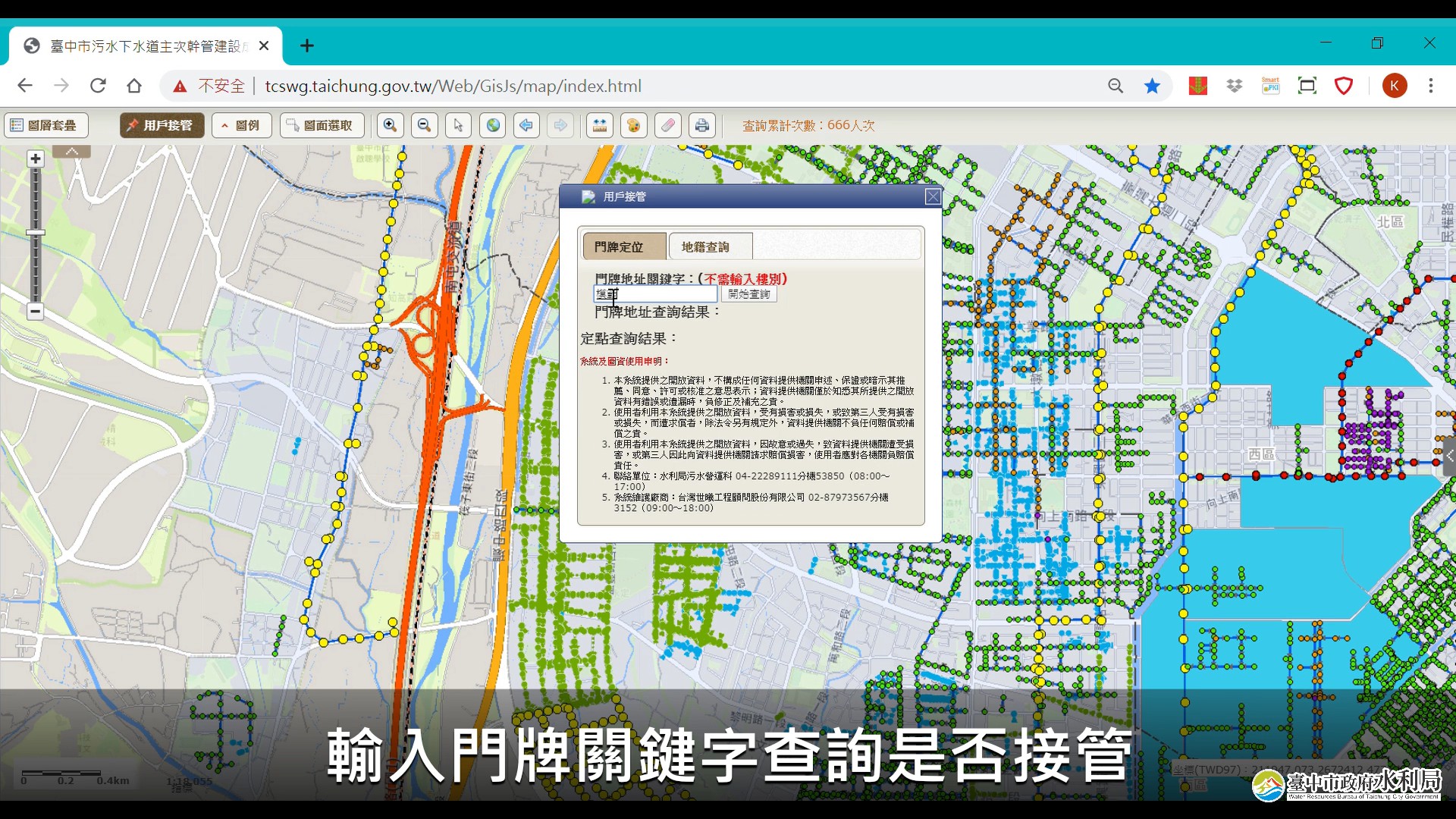Screen dimensions: 1456x819
Task: Expand the 圖例 legend dropdown
Action: click(x=241, y=125)
